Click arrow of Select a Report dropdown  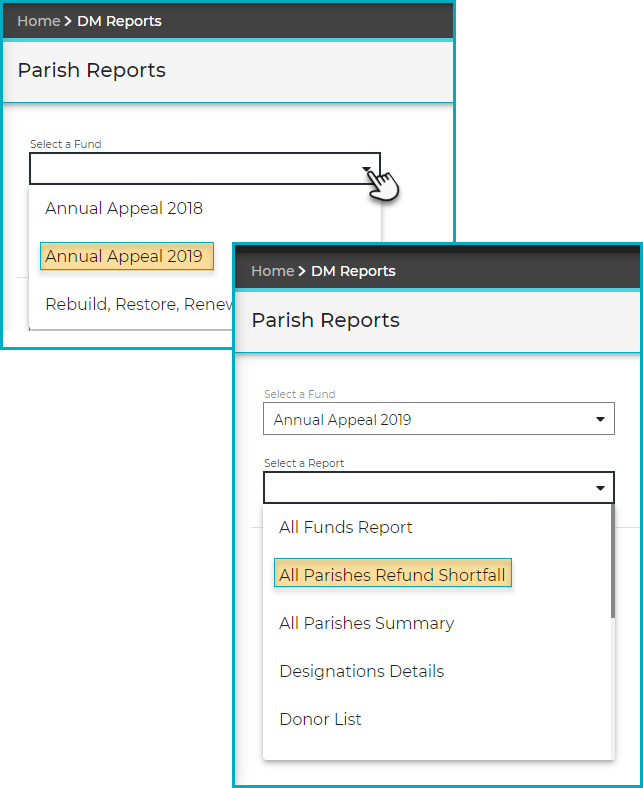[600, 488]
